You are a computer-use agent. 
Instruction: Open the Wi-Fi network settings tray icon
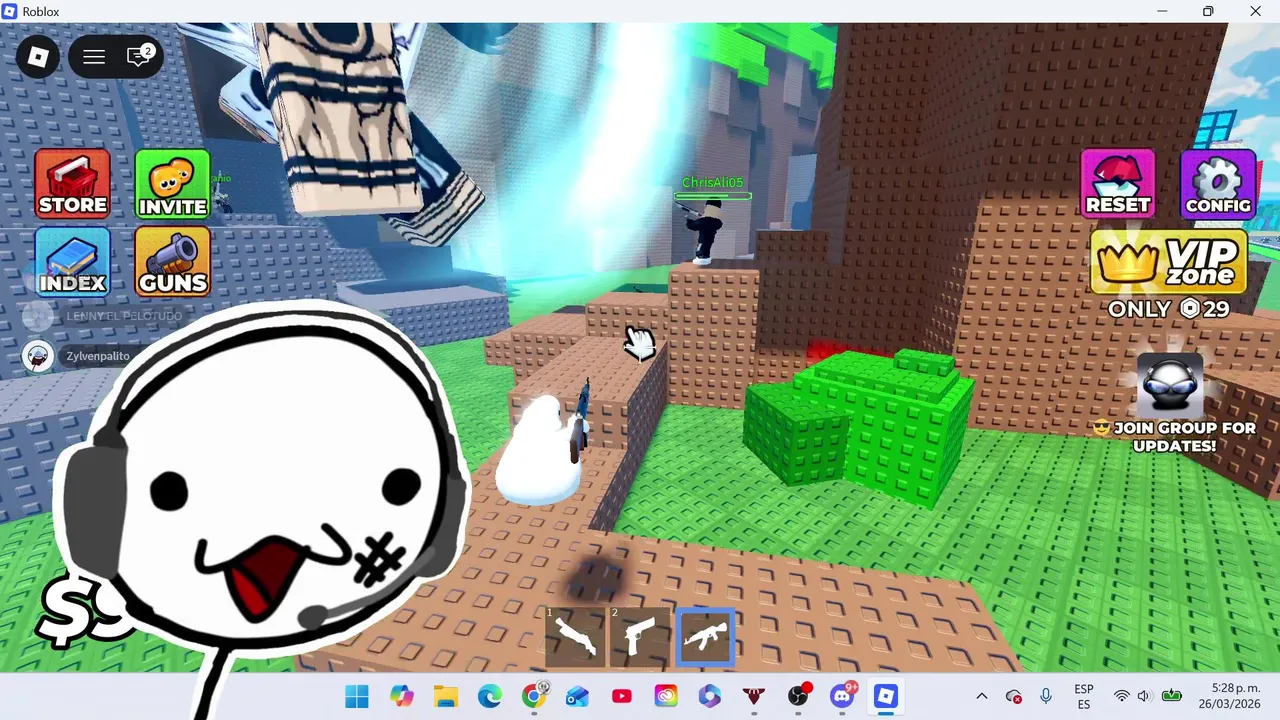[x=1122, y=696]
